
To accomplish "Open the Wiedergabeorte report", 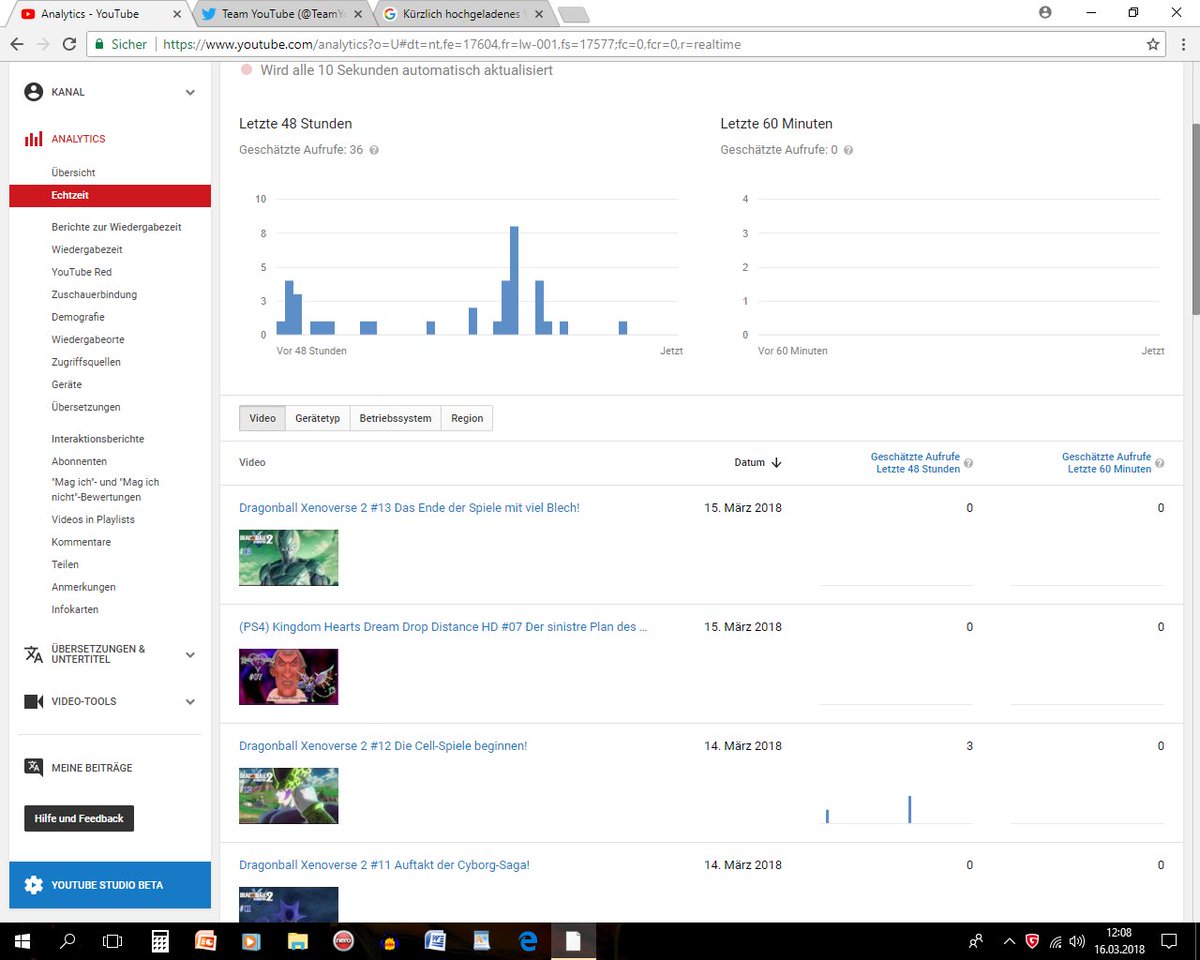I will coord(88,340).
